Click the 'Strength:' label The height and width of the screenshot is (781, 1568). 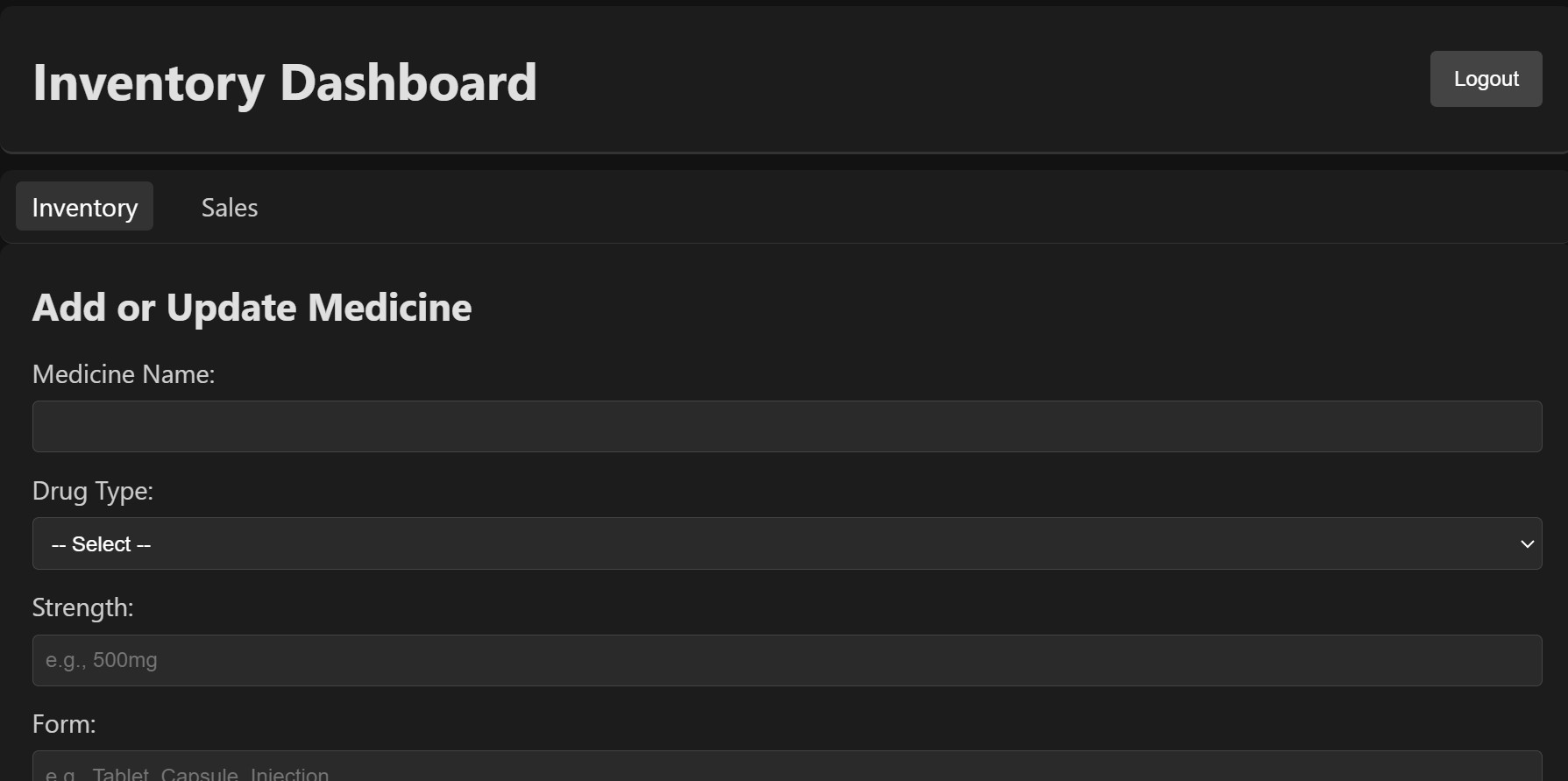(83, 607)
